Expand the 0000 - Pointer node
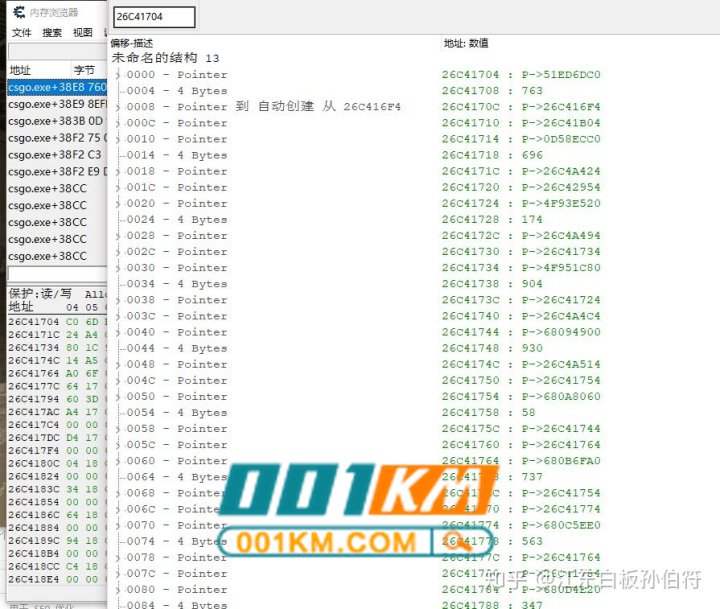This screenshot has height=609, width=720. [x=118, y=75]
